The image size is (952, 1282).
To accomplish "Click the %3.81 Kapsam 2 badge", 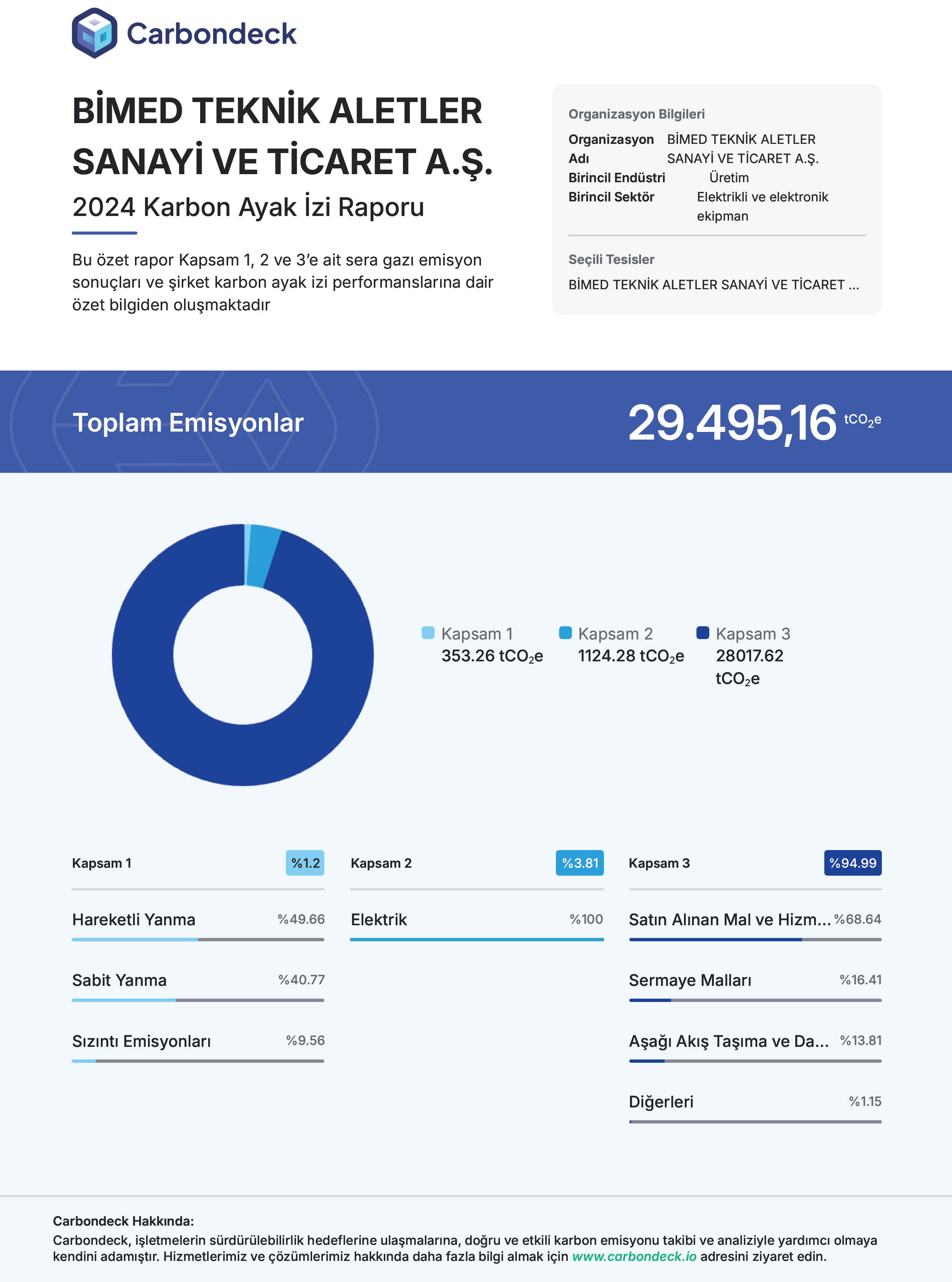I will pos(580,863).
